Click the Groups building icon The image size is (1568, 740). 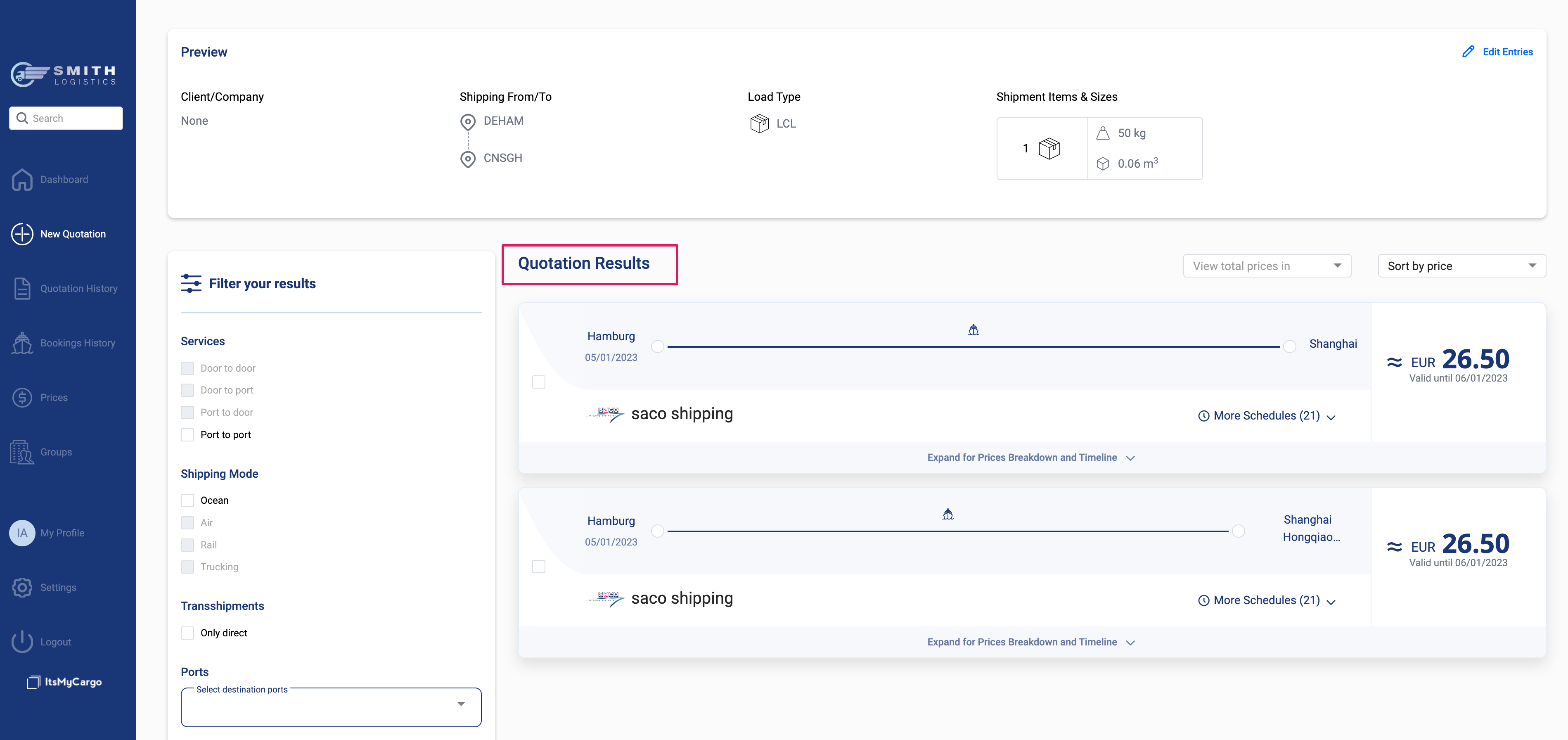(x=23, y=452)
